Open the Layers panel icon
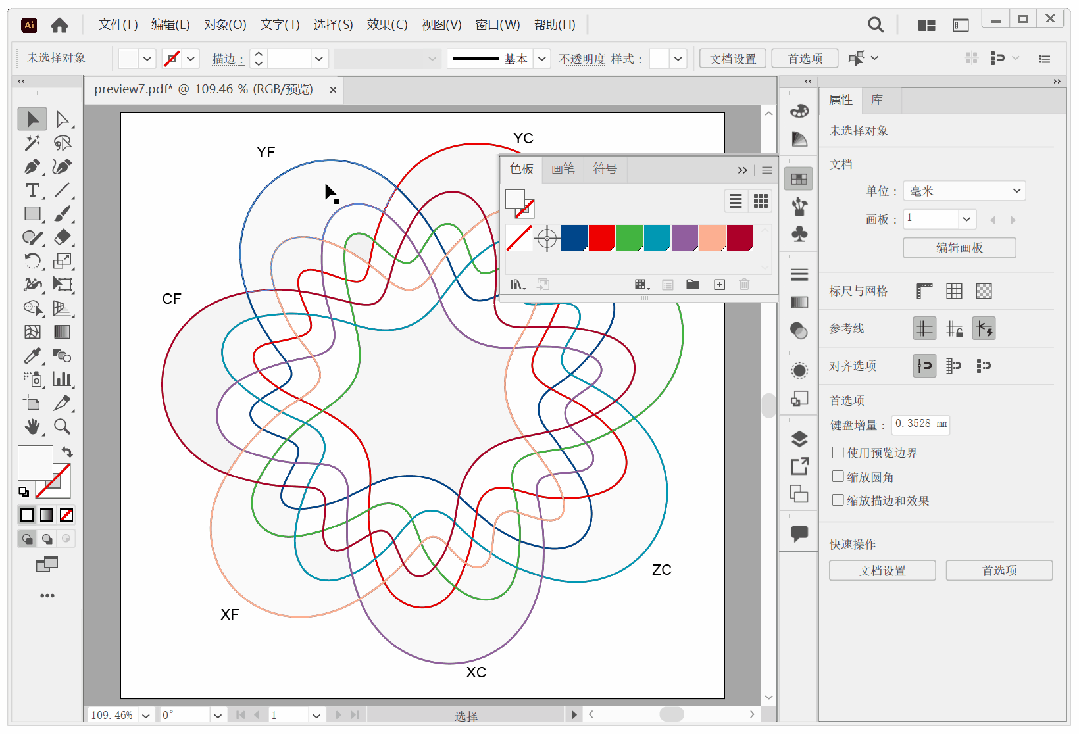The width and height of the screenshot is (1079, 734). [799, 439]
